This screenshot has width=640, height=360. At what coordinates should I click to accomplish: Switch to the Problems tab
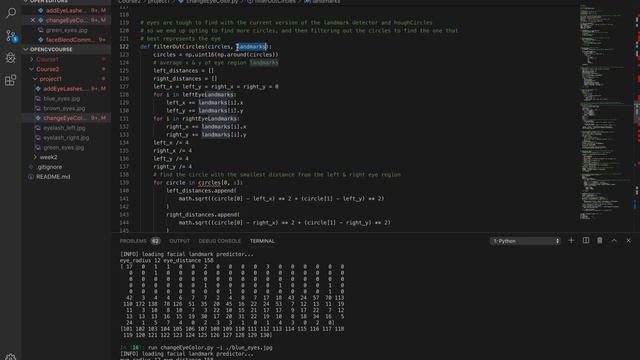pos(133,241)
